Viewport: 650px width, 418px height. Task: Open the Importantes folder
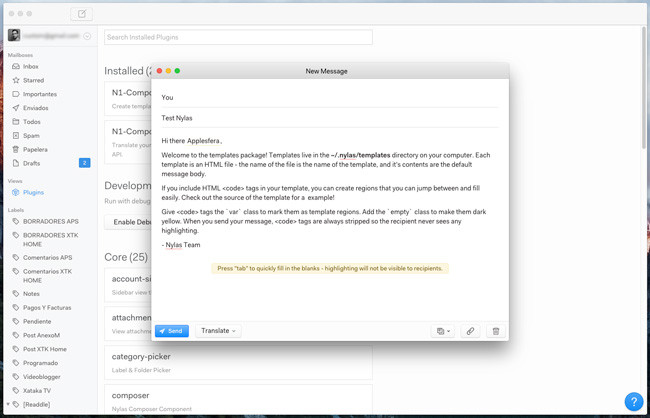pyautogui.click(x=40, y=94)
